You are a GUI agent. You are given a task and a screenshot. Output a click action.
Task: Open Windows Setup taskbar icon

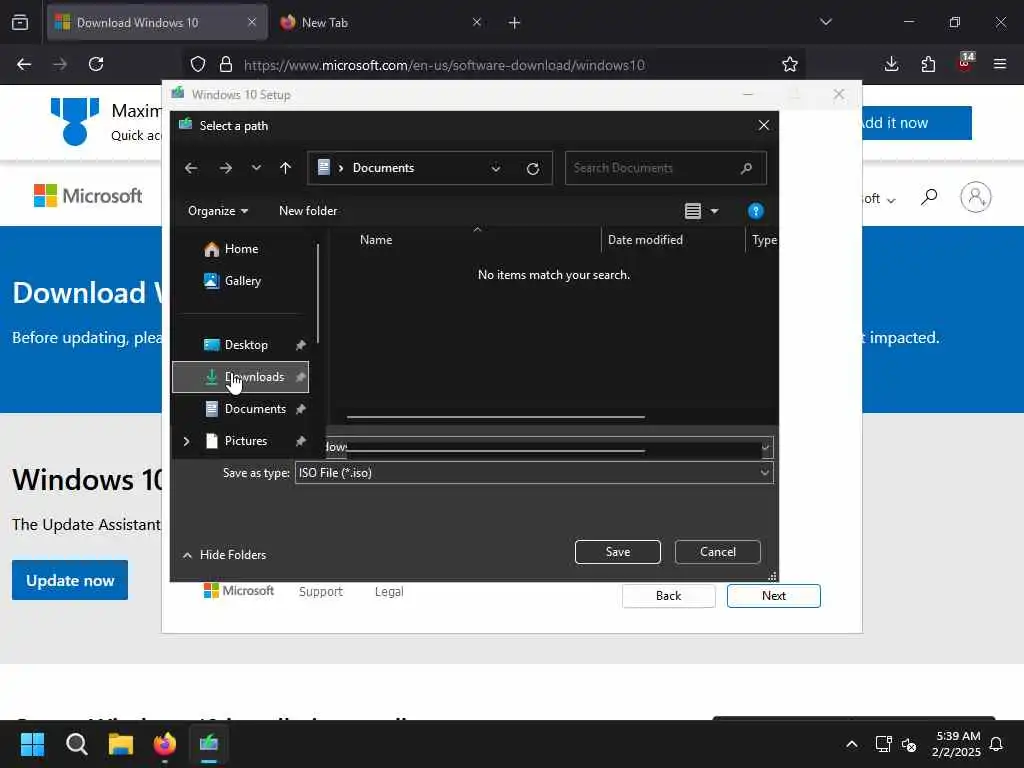209,744
